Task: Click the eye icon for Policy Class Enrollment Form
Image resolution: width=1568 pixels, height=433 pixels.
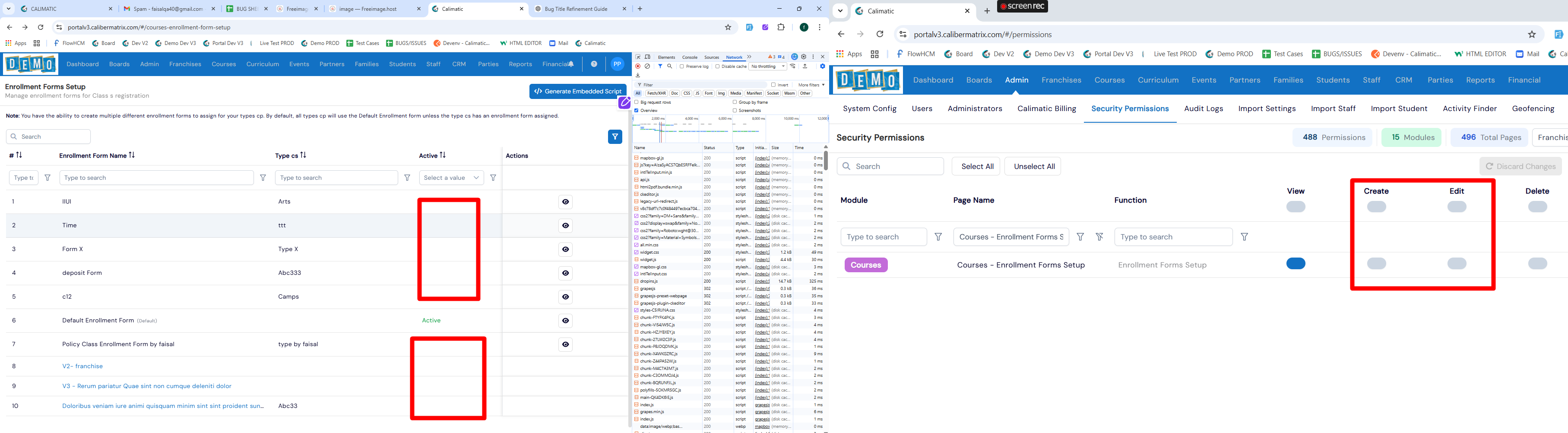Action: point(565,344)
